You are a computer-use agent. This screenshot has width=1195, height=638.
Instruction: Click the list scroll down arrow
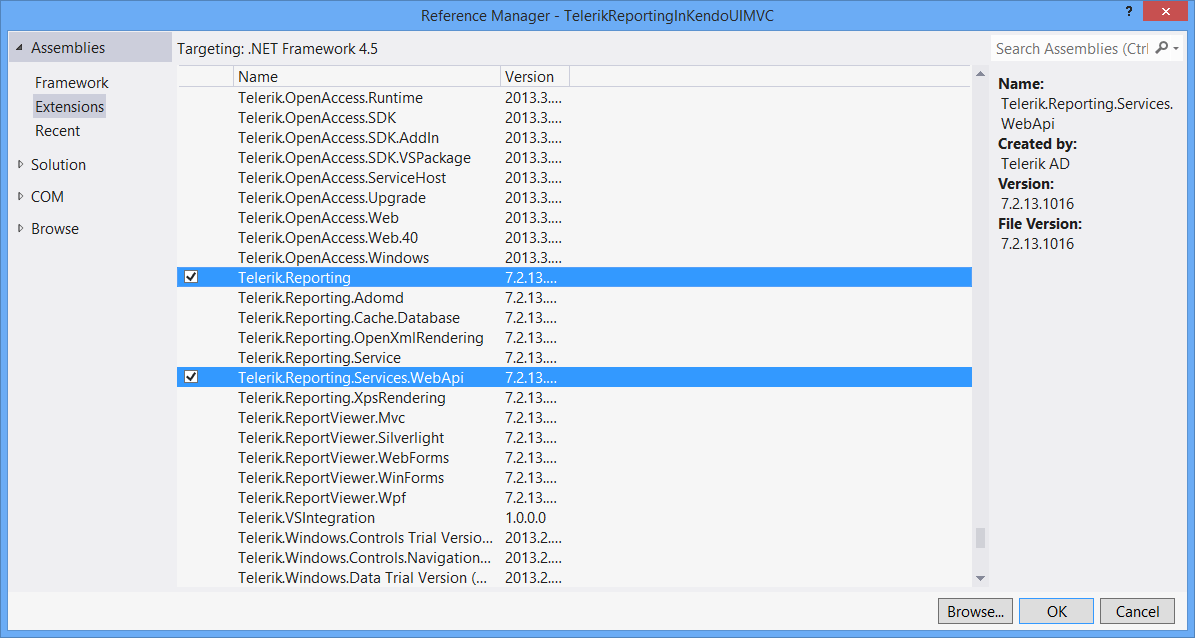point(980,579)
